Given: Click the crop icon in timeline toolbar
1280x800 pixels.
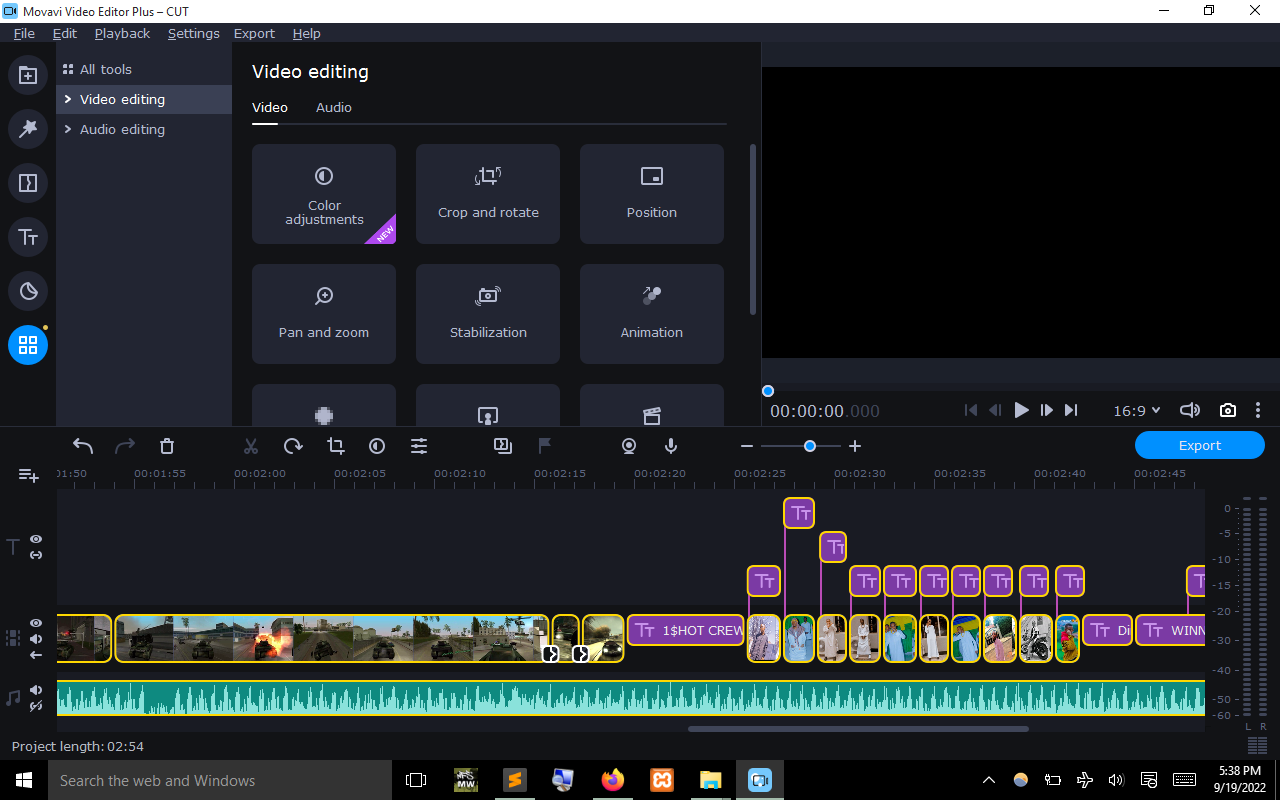Looking at the screenshot, I should (335, 446).
